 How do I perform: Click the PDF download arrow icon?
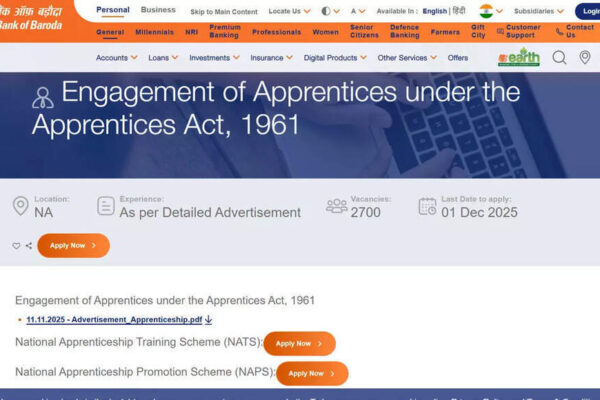point(209,319)
